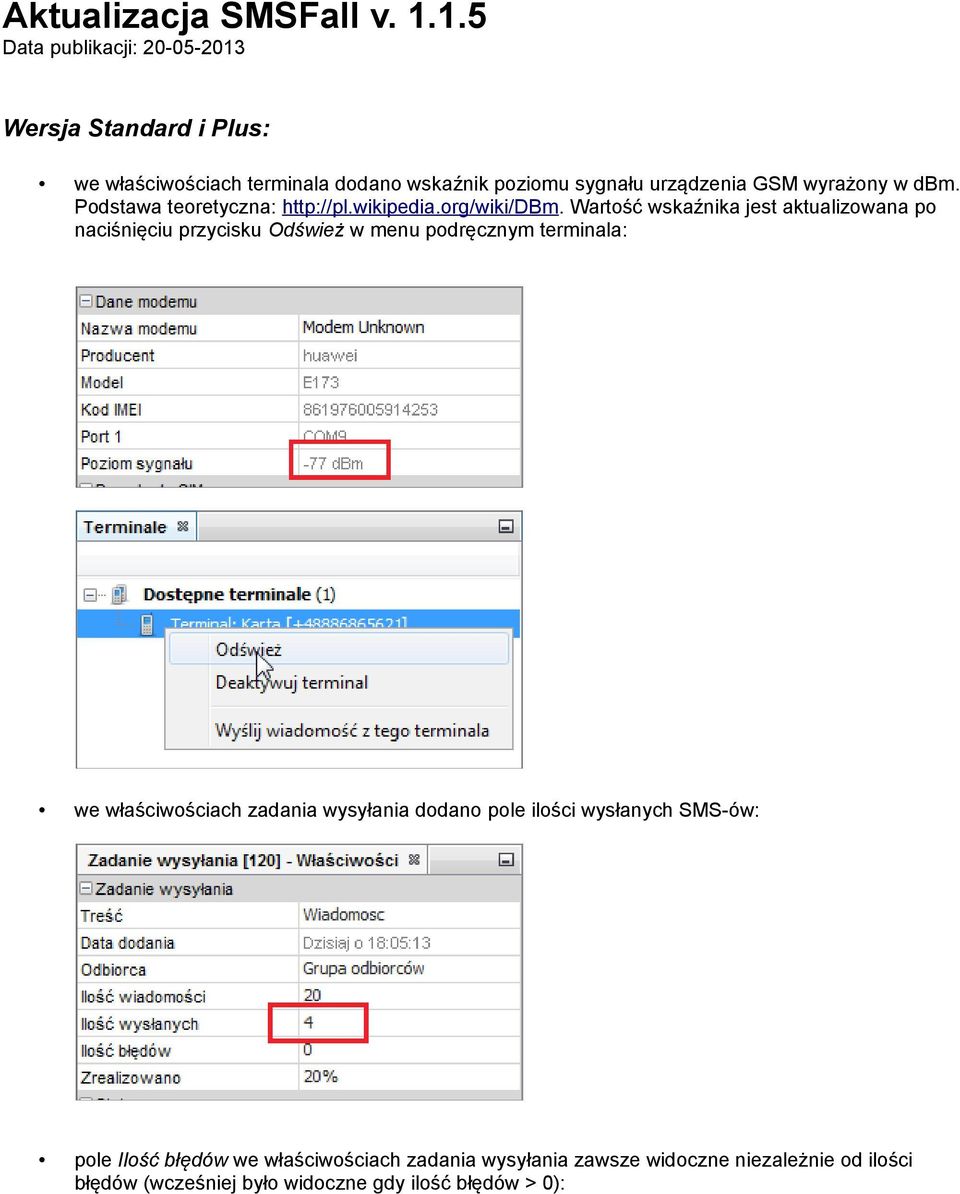Collapse the Zadanie wysyłania section
Viewport: 960px width, 1194px height.
[x=86, y=889]
